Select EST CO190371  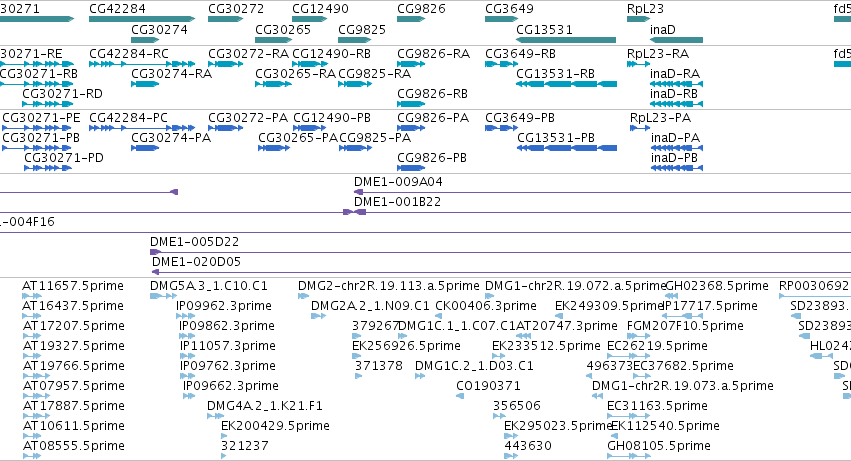coord(488,386)
